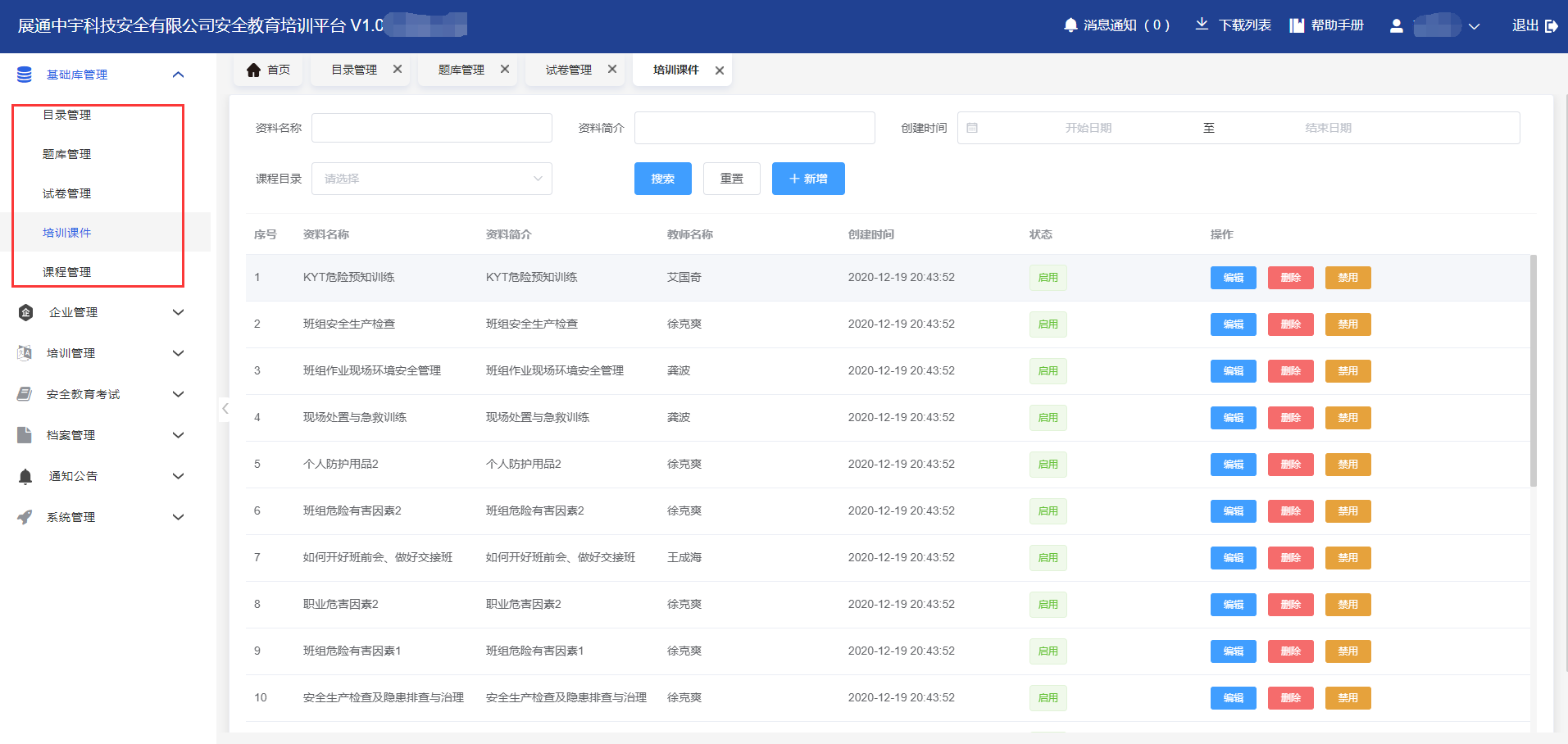This screenshot has height=744, width=1568.
Task: Click the 通知公告 bell icon
Action: point(25,476)
